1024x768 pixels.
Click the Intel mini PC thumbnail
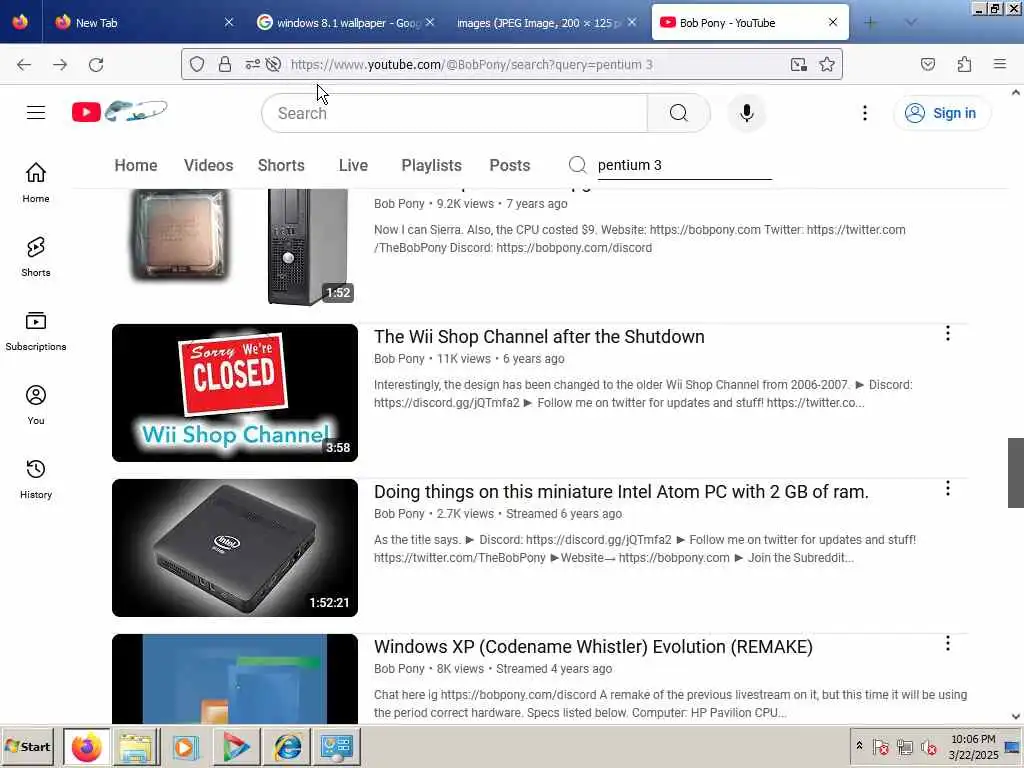235,547
